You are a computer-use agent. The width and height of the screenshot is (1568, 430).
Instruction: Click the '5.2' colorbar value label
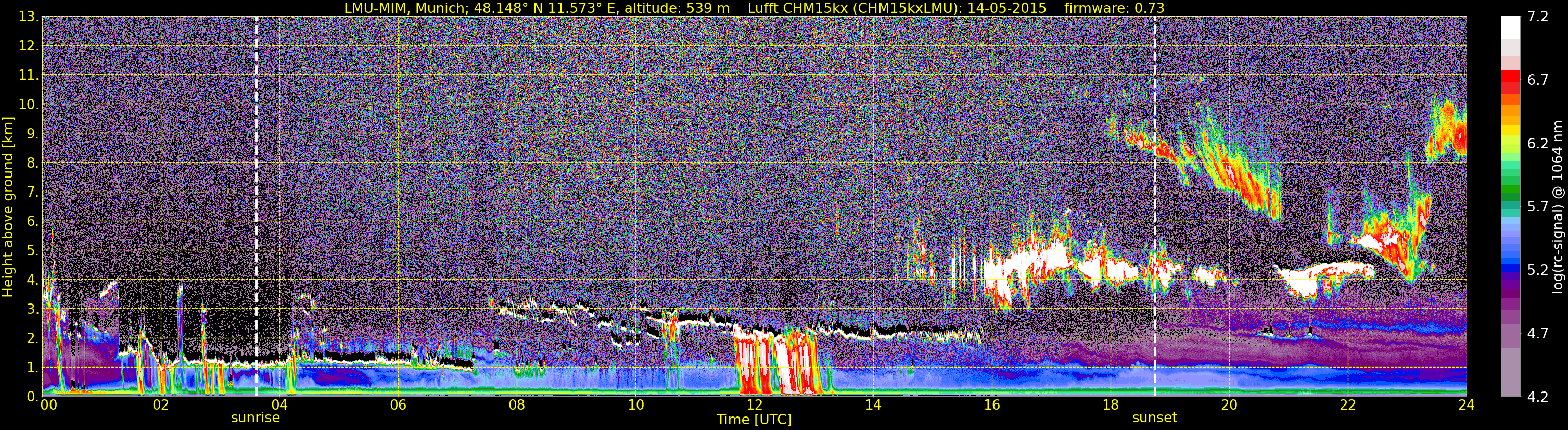[x=1538, y=270]
